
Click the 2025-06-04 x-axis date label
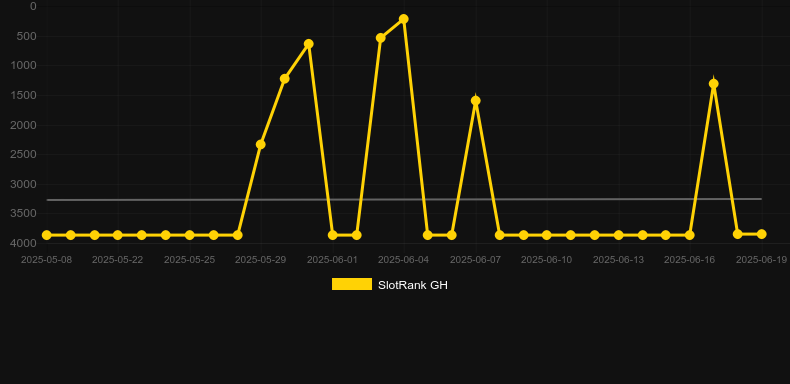[x=404, y=260]
